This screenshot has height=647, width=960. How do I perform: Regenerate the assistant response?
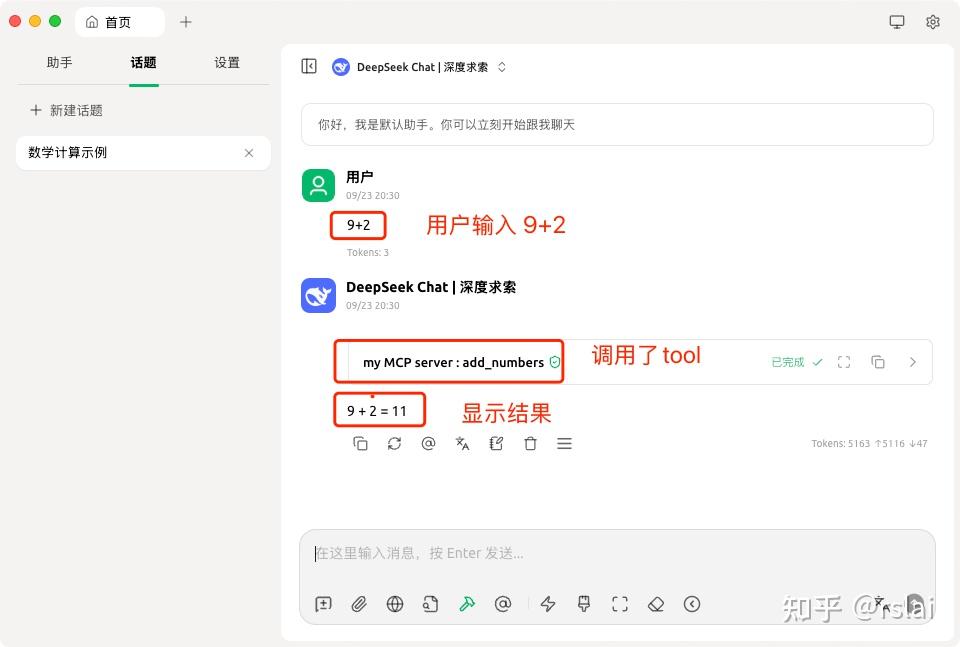click(394, 443)
